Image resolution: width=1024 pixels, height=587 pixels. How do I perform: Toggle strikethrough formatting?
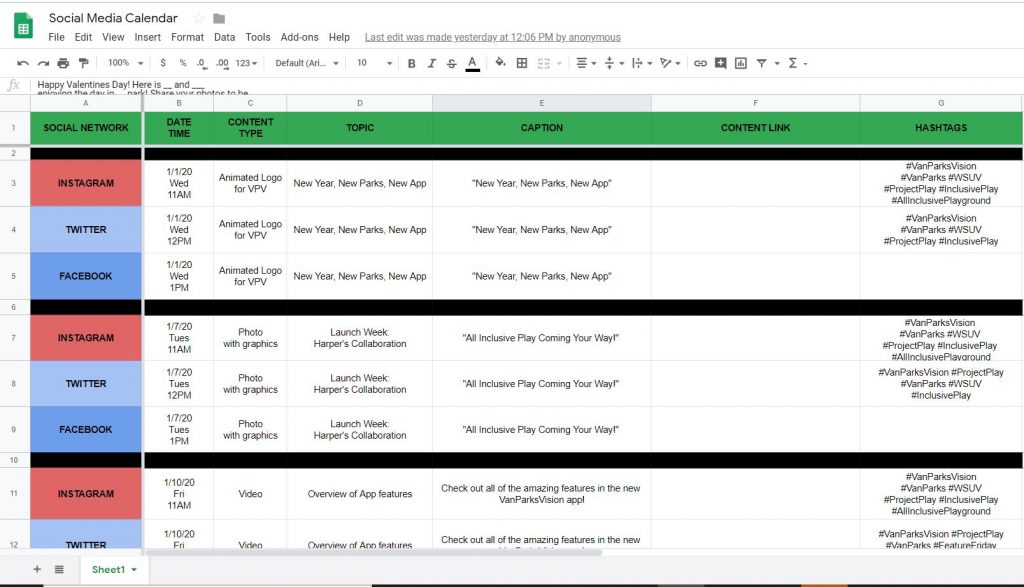point(451,63)
